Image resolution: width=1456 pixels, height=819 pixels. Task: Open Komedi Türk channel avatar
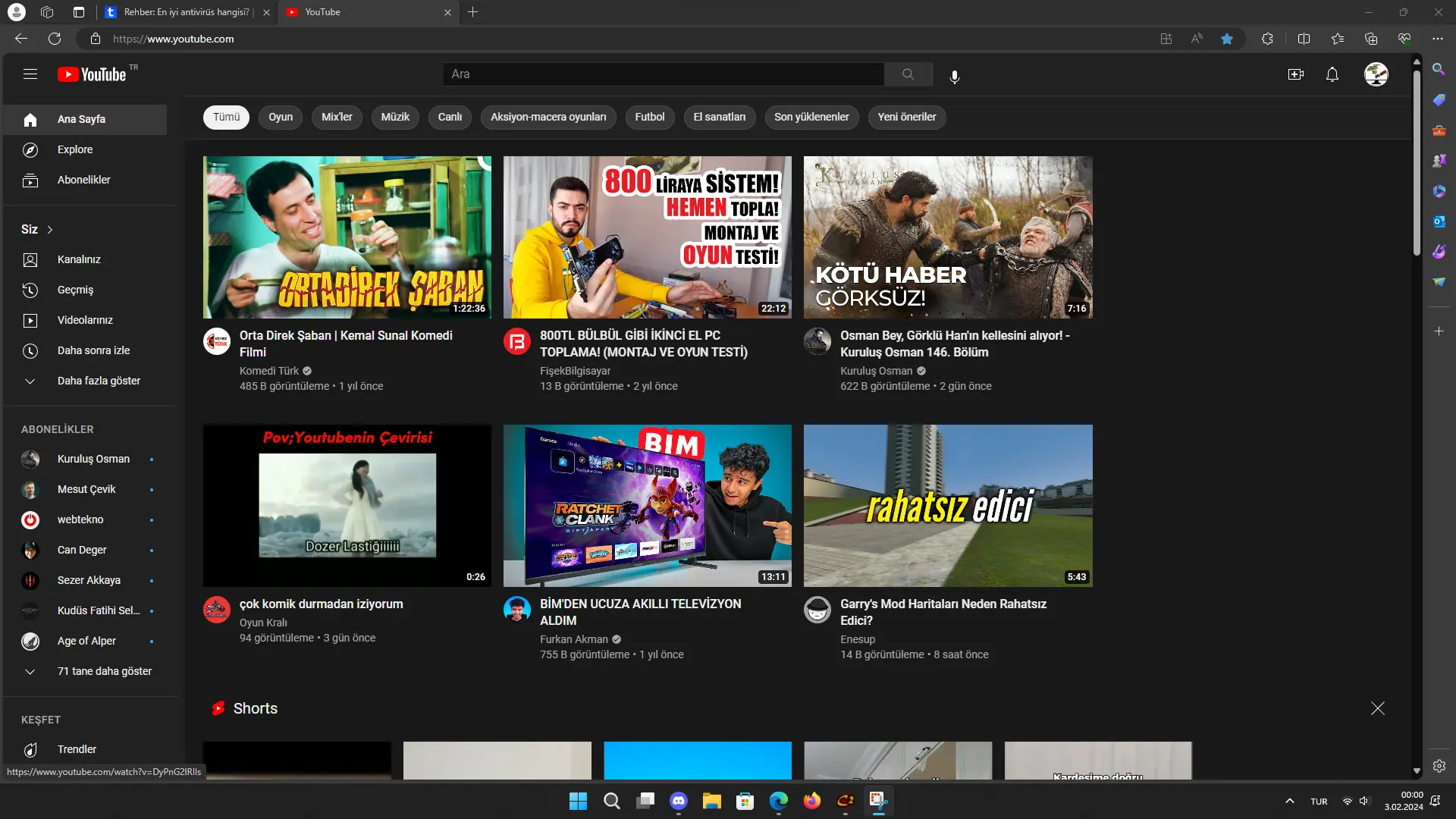point(217,341)
